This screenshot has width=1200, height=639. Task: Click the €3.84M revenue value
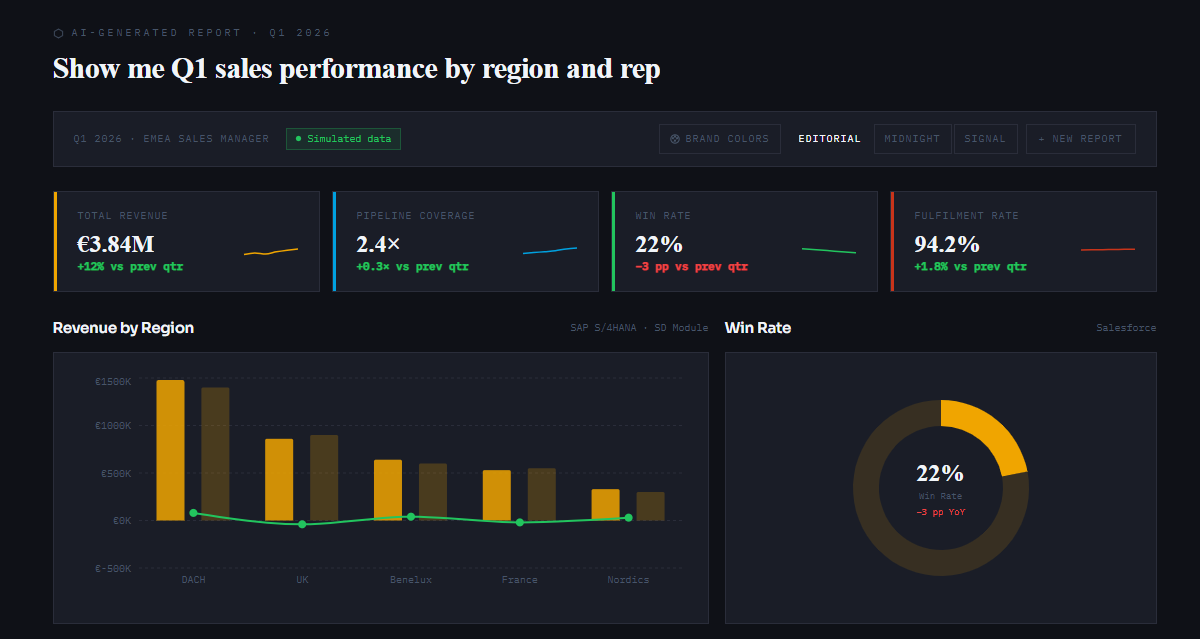click(116, 244)
